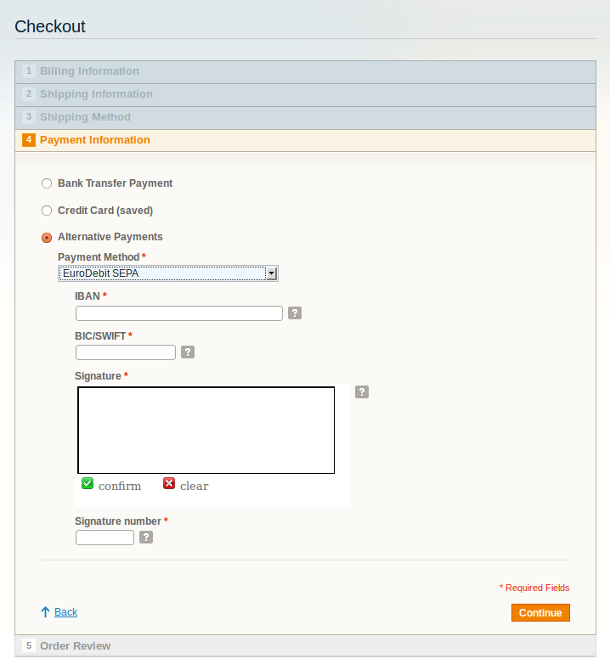Click the Continue button
Screen dimensions: 610x670
pos(540,613)
